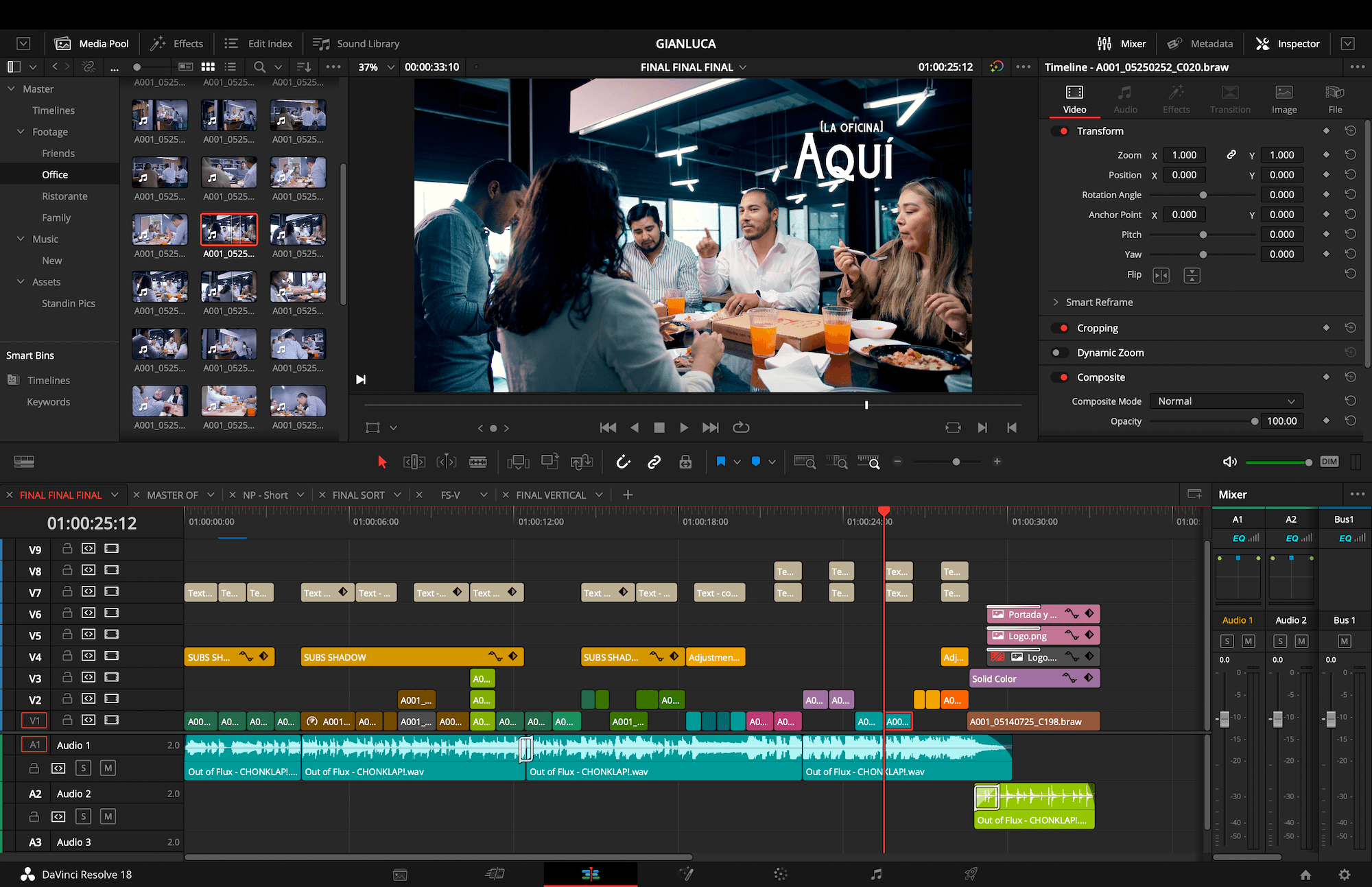Disable the Dynamic Zoom toggle
The image size is (1372, 887).
[1060, 353]
